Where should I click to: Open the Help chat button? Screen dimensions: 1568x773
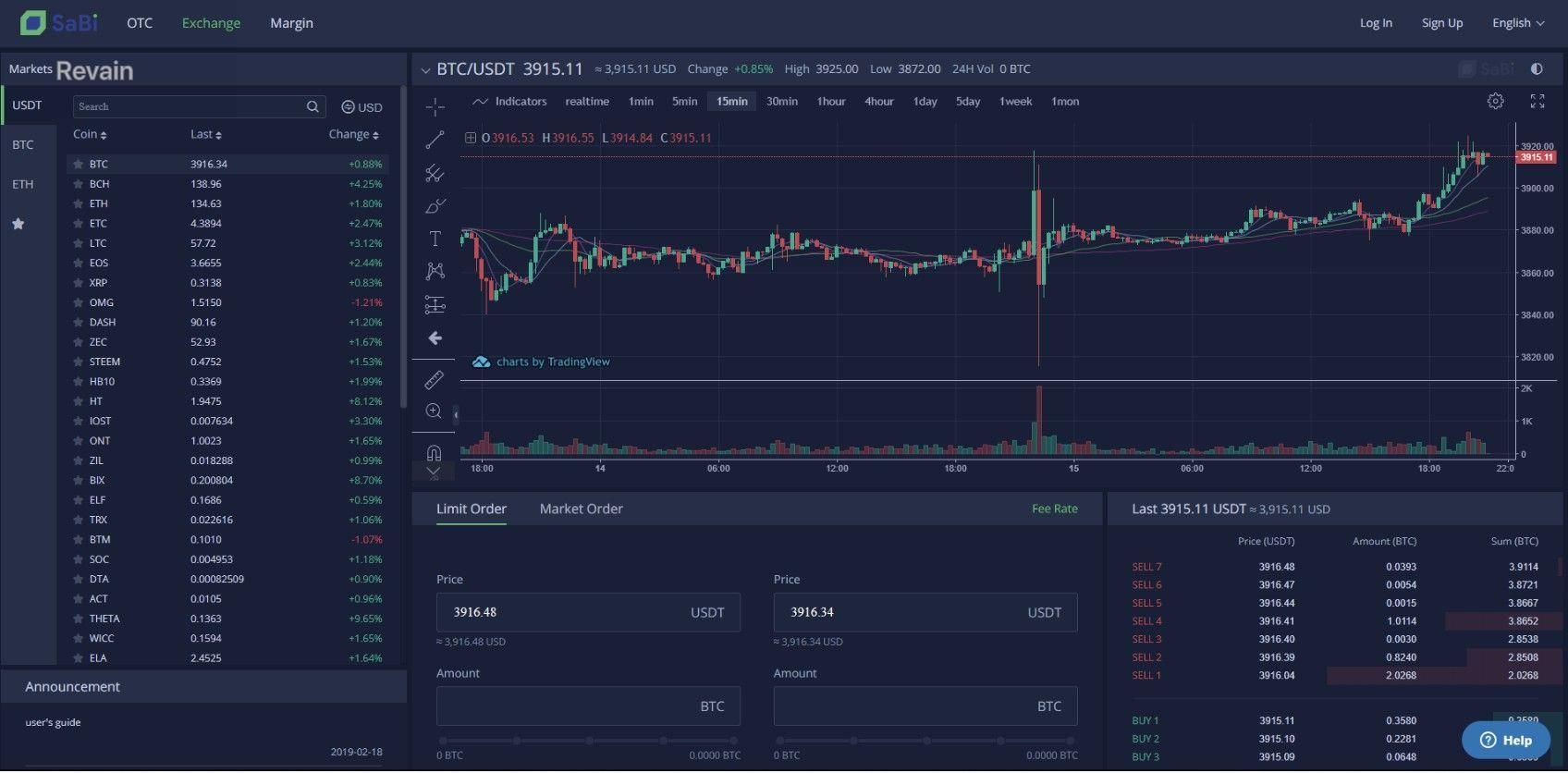(x=1505, y=740)
